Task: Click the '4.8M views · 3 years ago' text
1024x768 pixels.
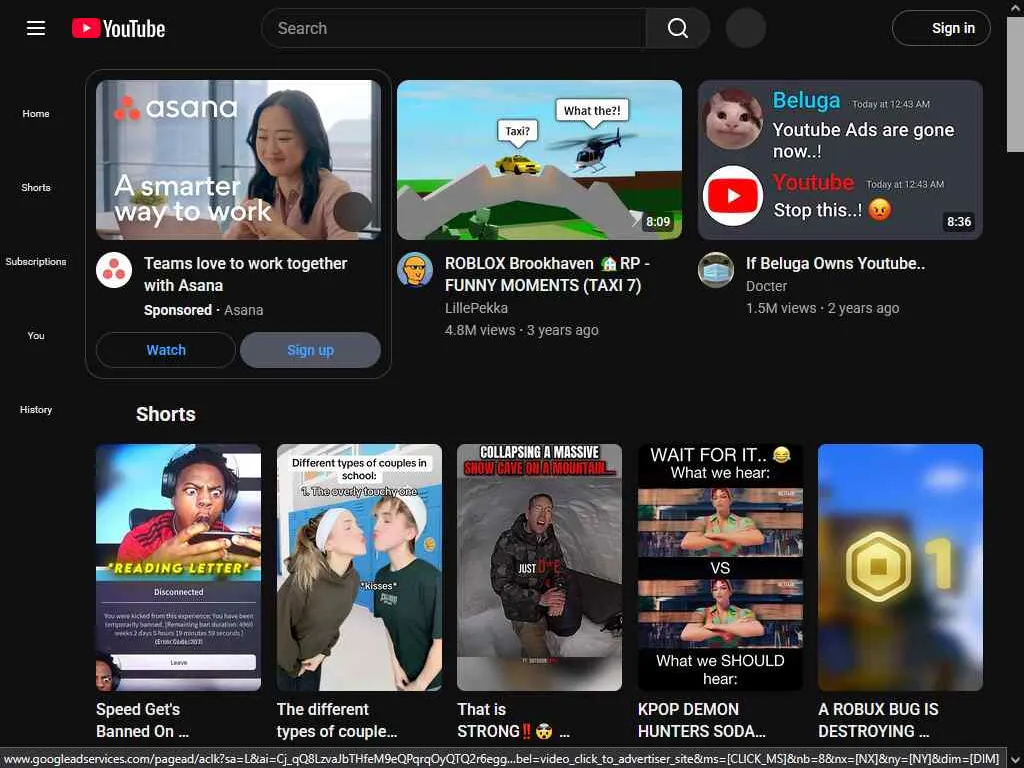Action: (521, 330)
